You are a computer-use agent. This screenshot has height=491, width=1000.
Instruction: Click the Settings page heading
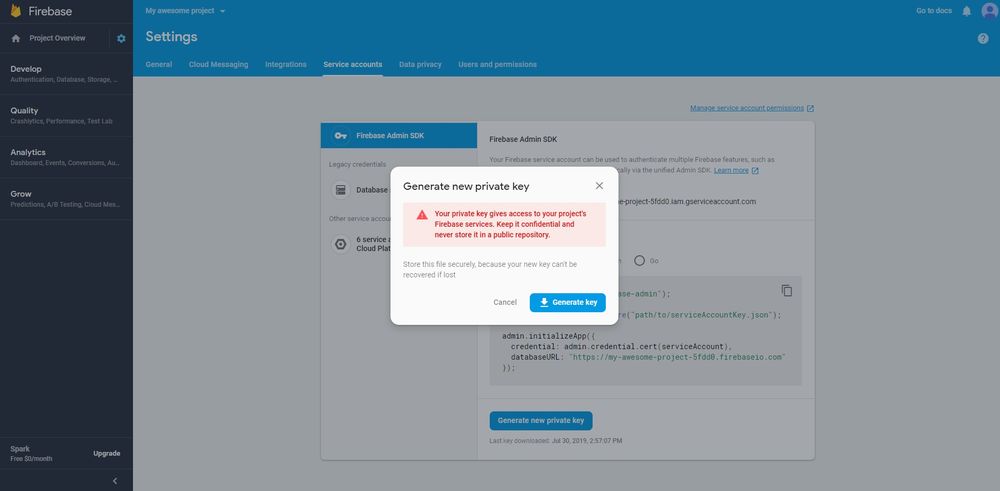(x=171, y=36)
